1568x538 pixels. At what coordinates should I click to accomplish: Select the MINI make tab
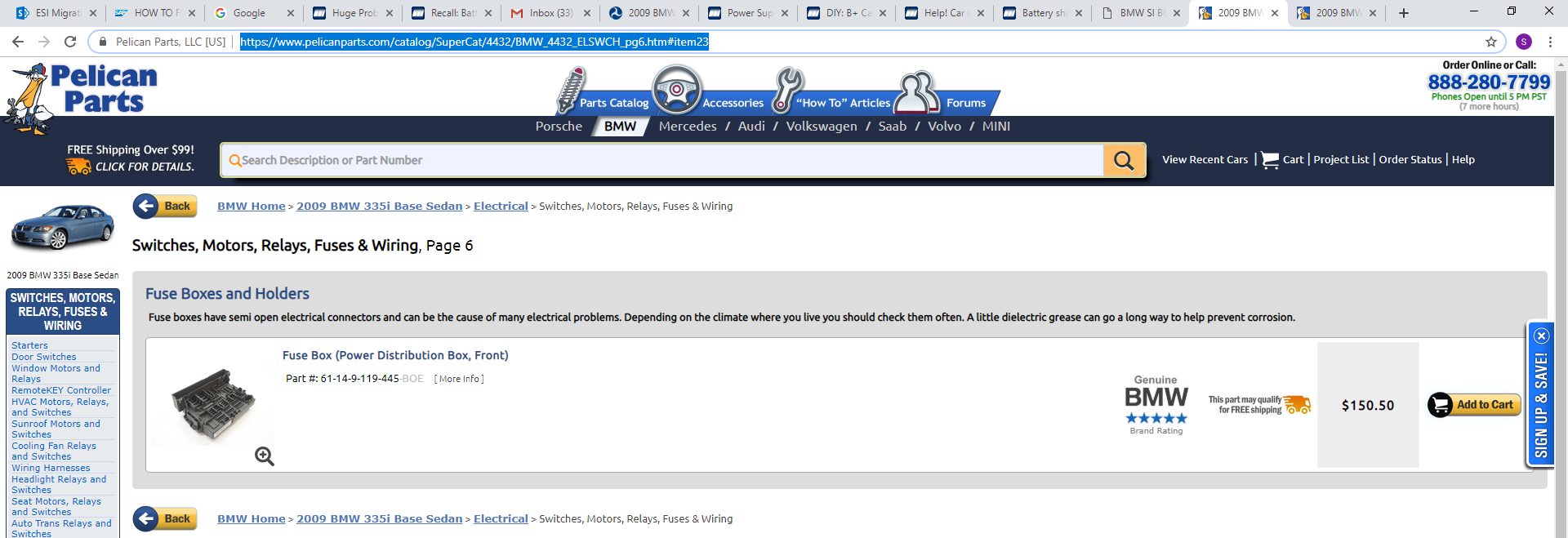(996, 127)
